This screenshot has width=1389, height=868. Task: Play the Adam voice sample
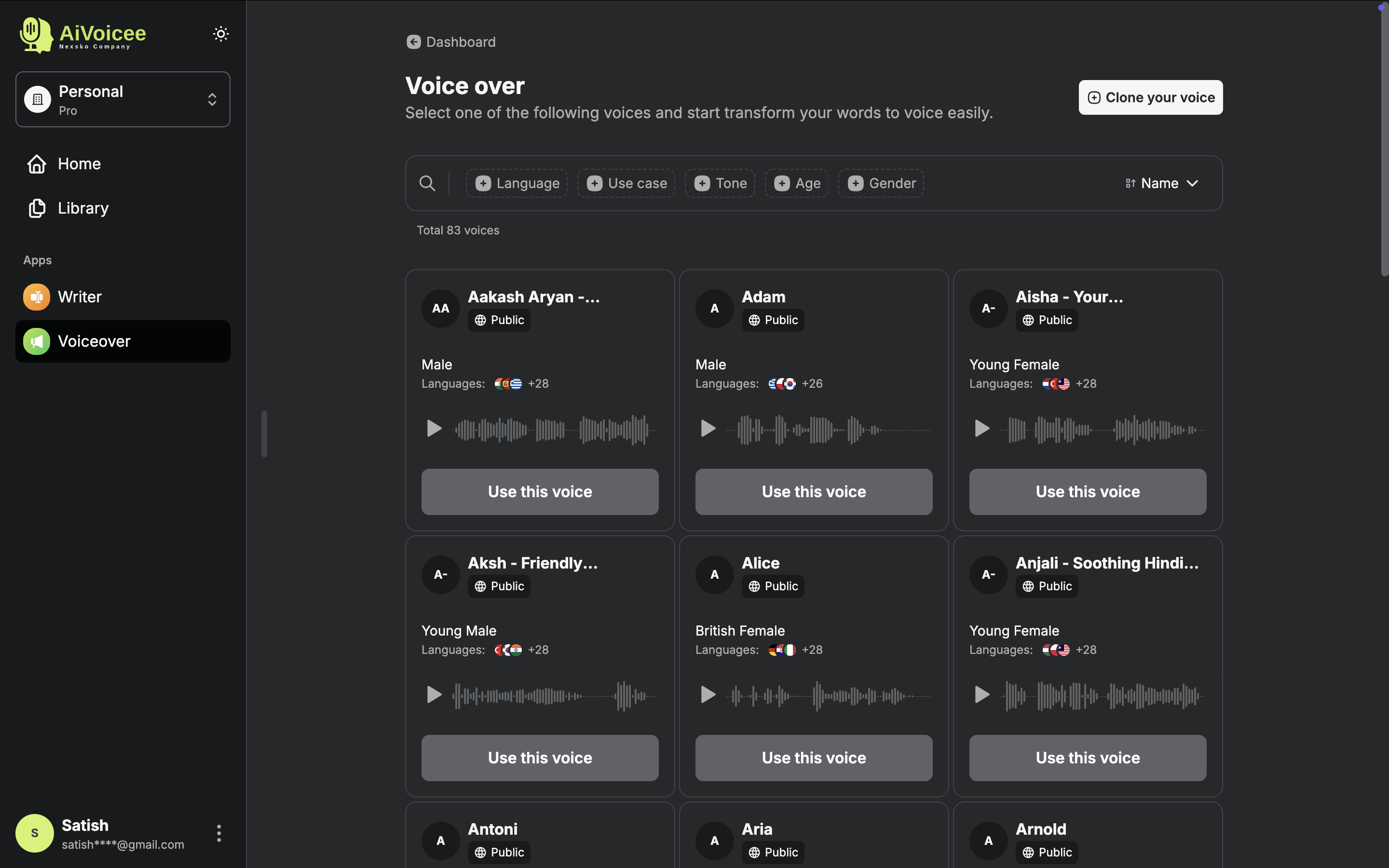click(707, 428)
